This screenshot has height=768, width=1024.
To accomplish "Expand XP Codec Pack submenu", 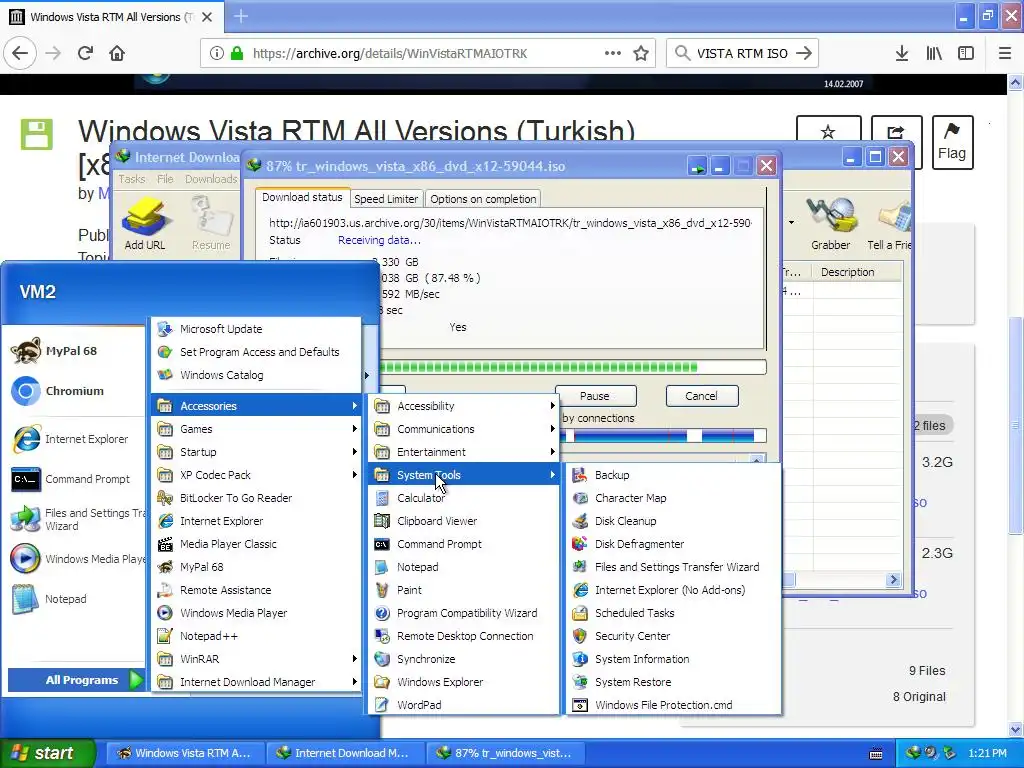I will click(x=257, y=475).
